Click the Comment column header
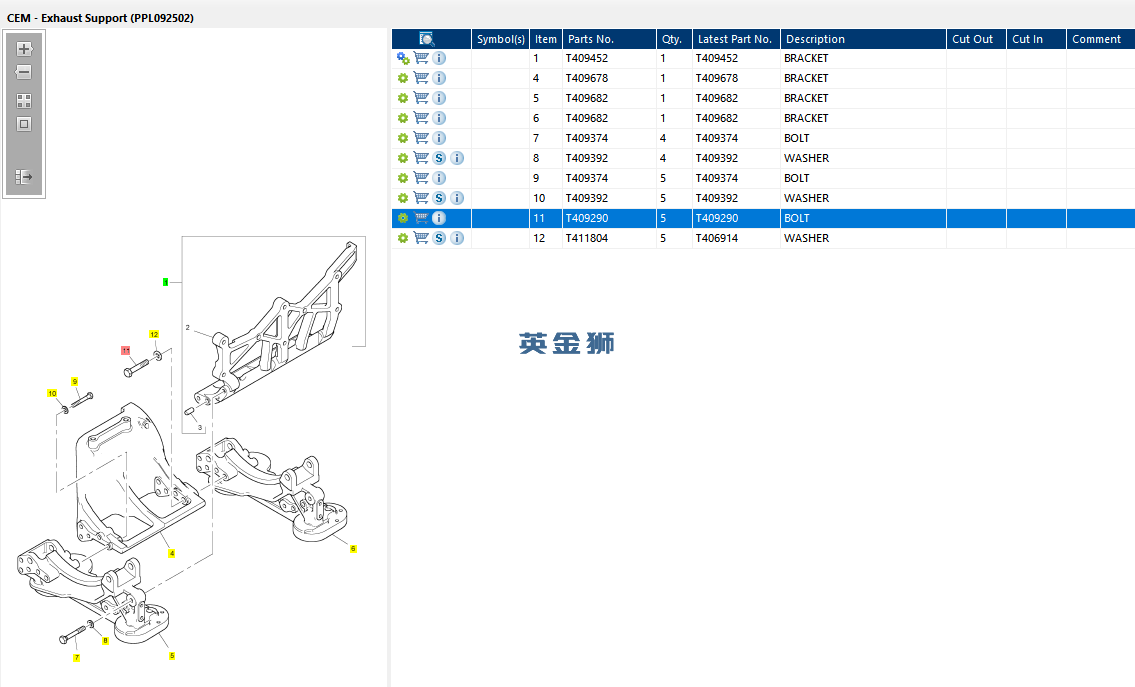Screen dimensions: 1135x687 click(1100, 39)
